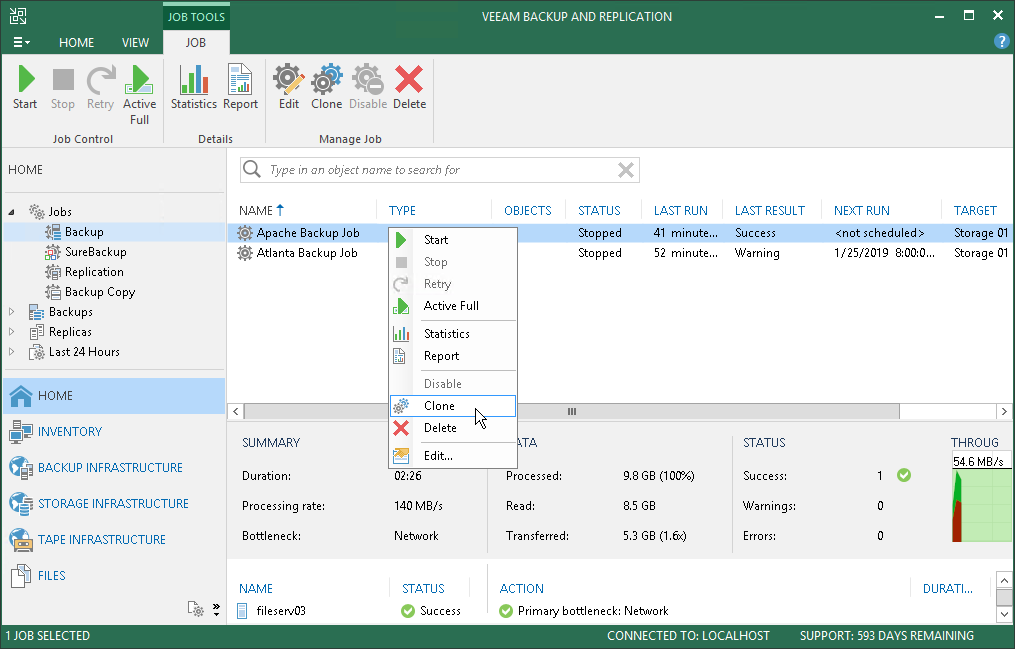Open the INVENTORY navigation view
The width and height of the screenshot is (1015, 649).
114,432
